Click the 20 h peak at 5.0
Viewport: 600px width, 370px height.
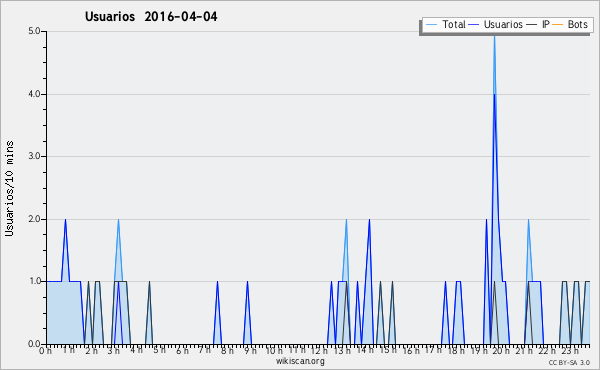(494, 36)
